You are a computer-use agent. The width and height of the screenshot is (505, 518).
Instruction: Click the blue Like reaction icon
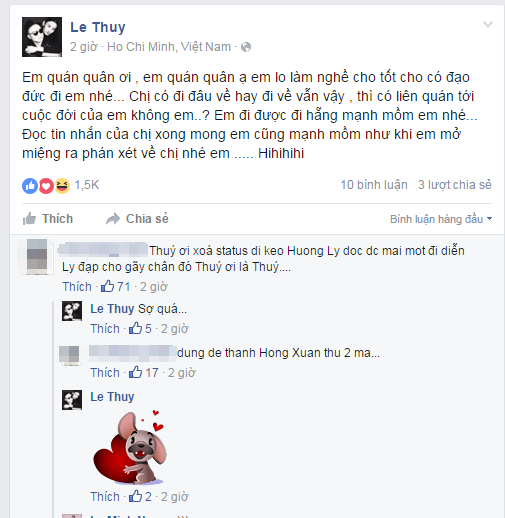30,186
